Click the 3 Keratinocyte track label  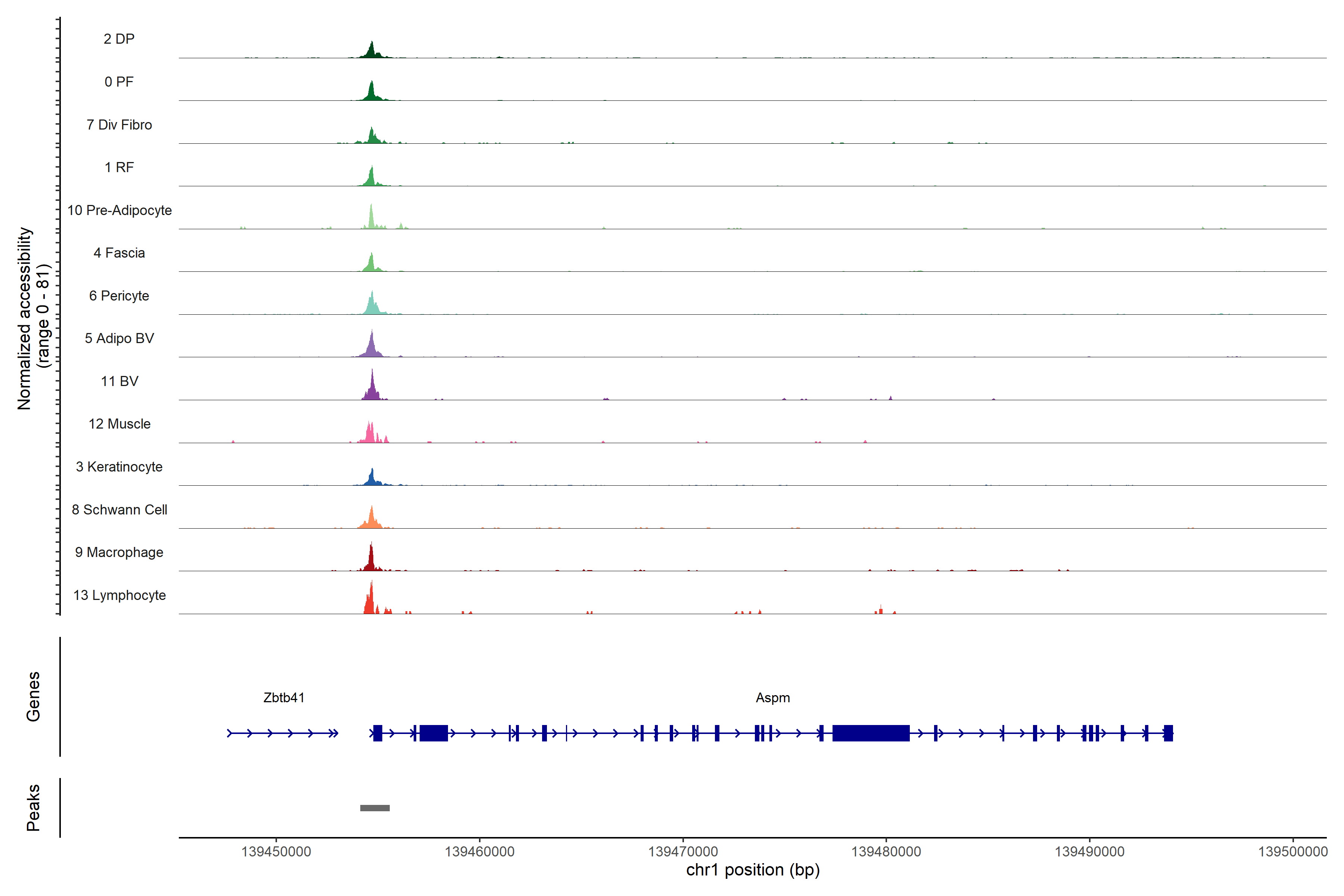coord(119,467)
